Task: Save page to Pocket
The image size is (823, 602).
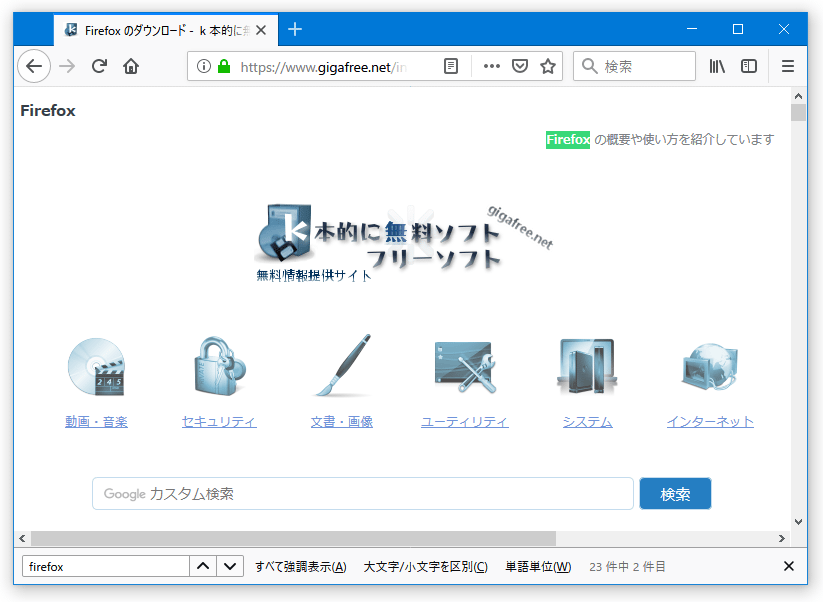Action: point(520,66)
